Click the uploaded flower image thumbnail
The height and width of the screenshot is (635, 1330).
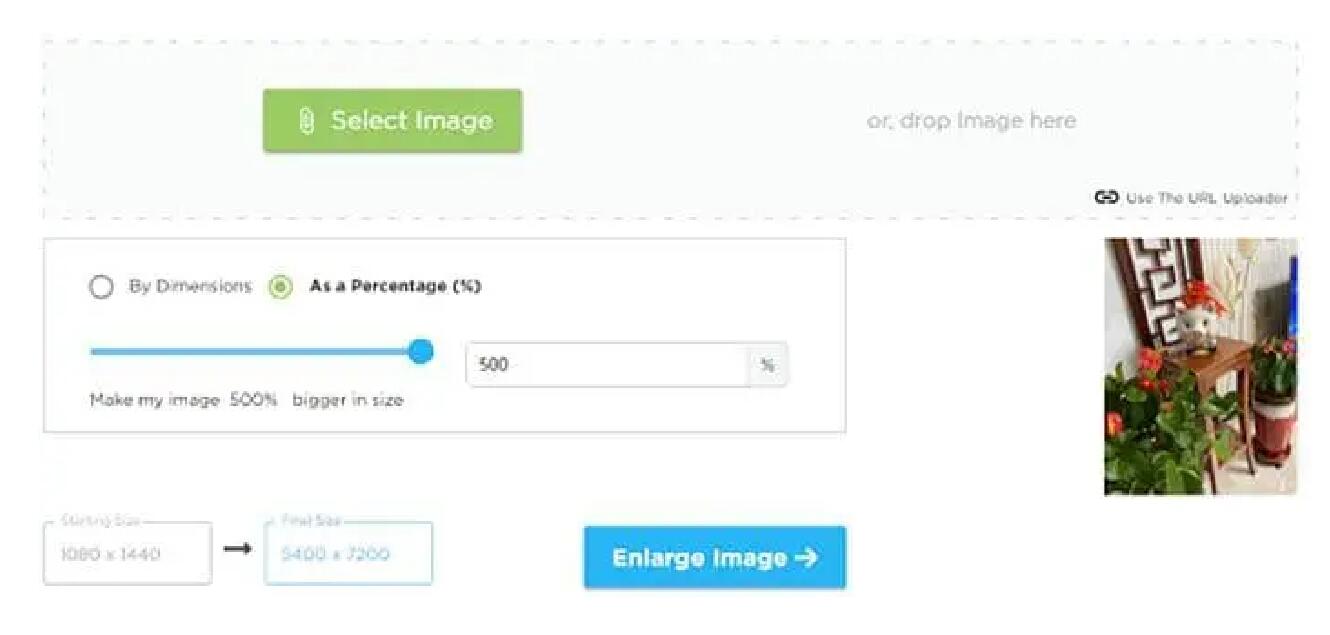1199,366
